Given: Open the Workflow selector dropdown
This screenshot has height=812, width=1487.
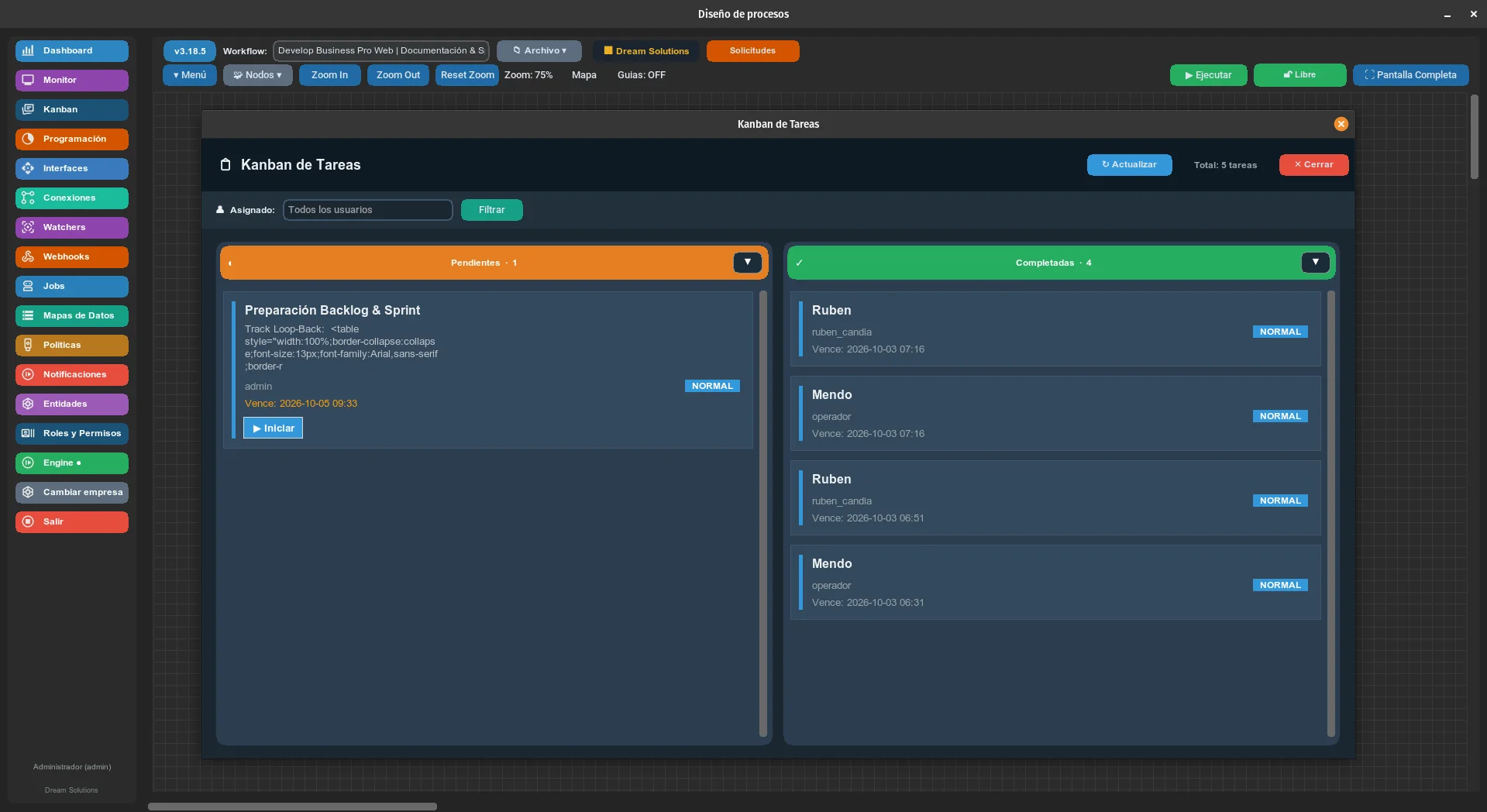Looking at the screenshot, I should coord(381,51).
